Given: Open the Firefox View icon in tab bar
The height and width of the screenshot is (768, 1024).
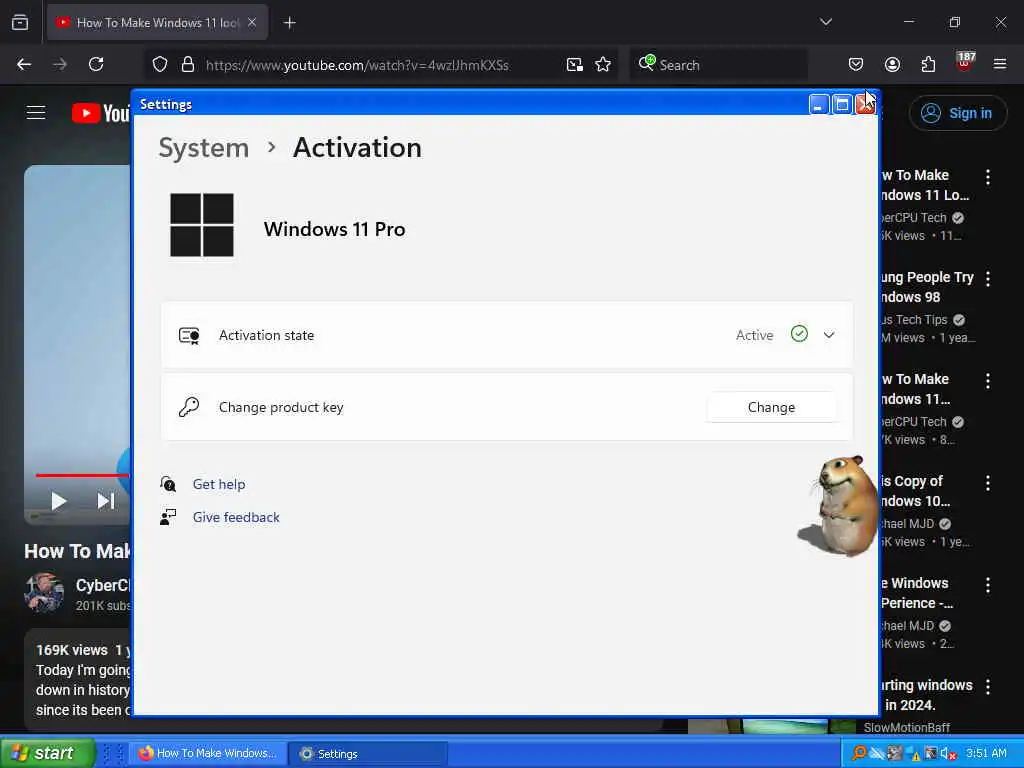Looking at the screenshot, I should (20, 22).
